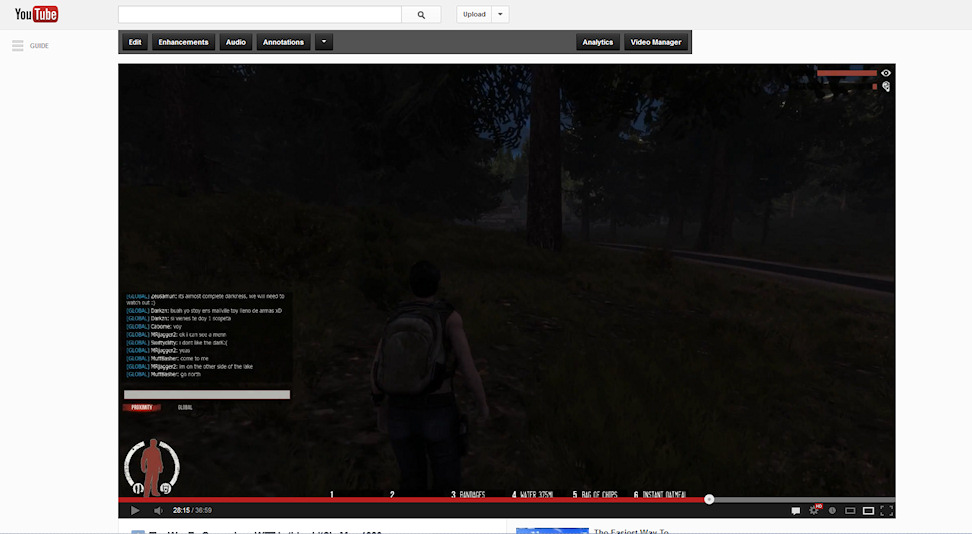Expand the dropdown next to Annotations

(324, 42)
